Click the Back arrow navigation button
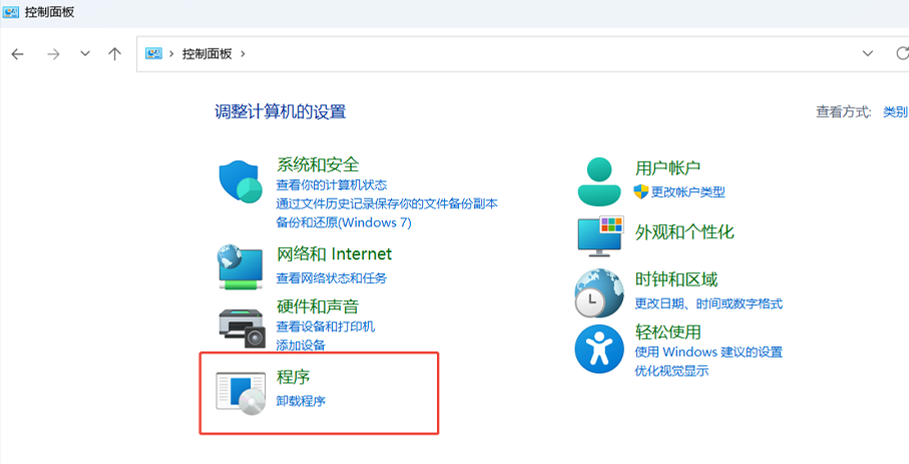 click(17, 54)
